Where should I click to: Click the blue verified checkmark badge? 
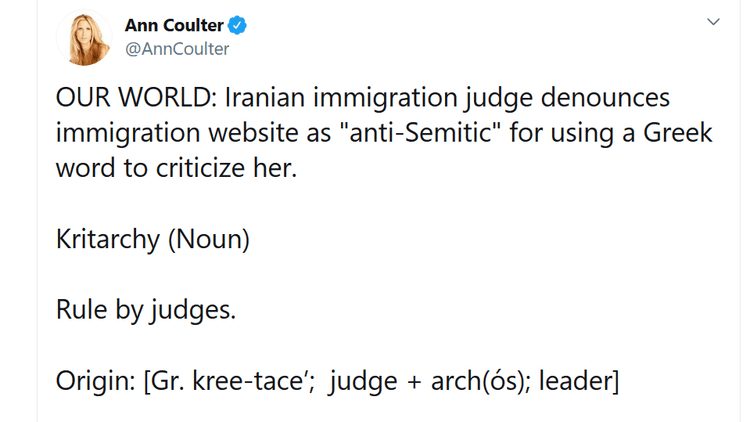tap(237, 25)
